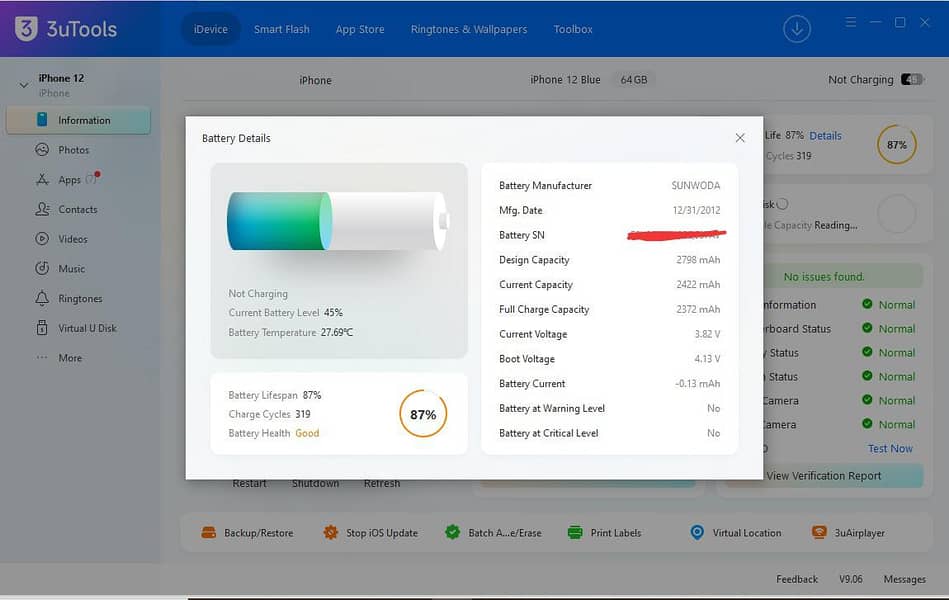Click the 87% battery ring in background panel

pos(896,145)
